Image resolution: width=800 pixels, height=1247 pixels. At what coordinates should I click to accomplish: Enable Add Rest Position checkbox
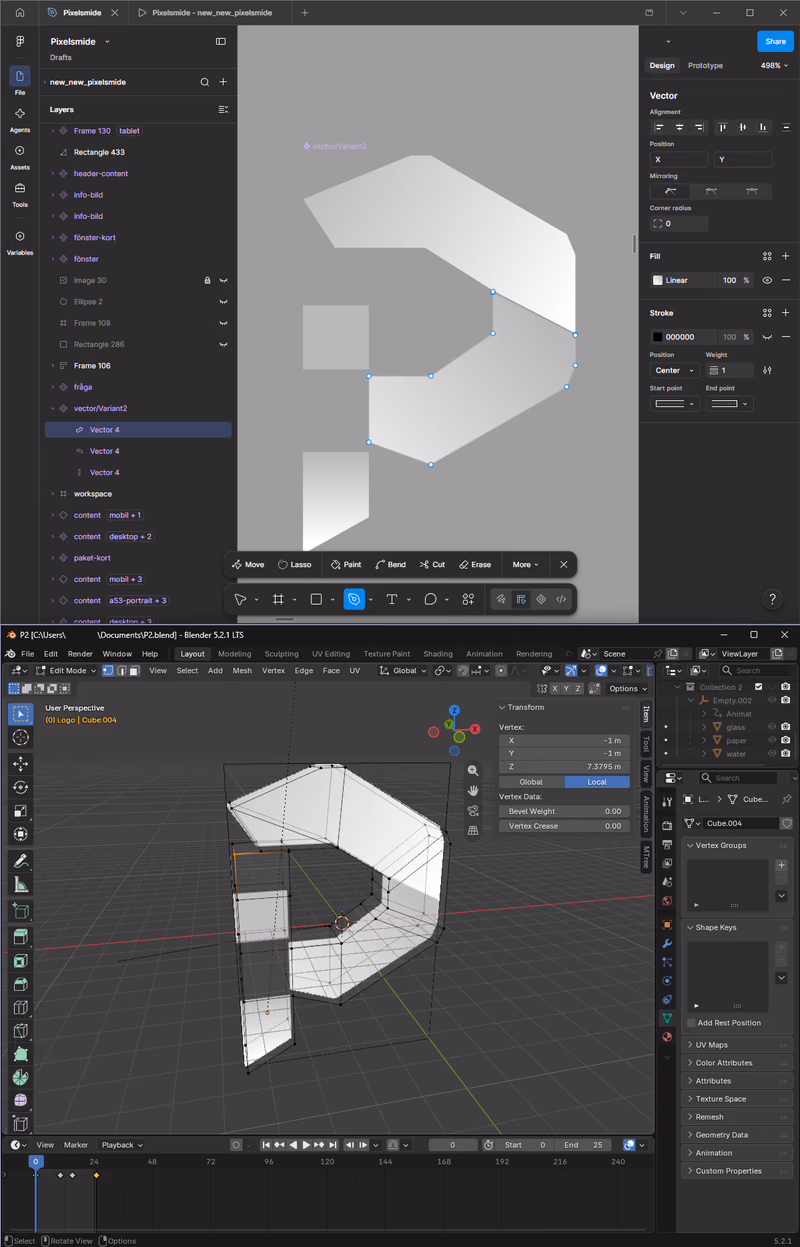pyautogui.click(x=691, y=1023)
